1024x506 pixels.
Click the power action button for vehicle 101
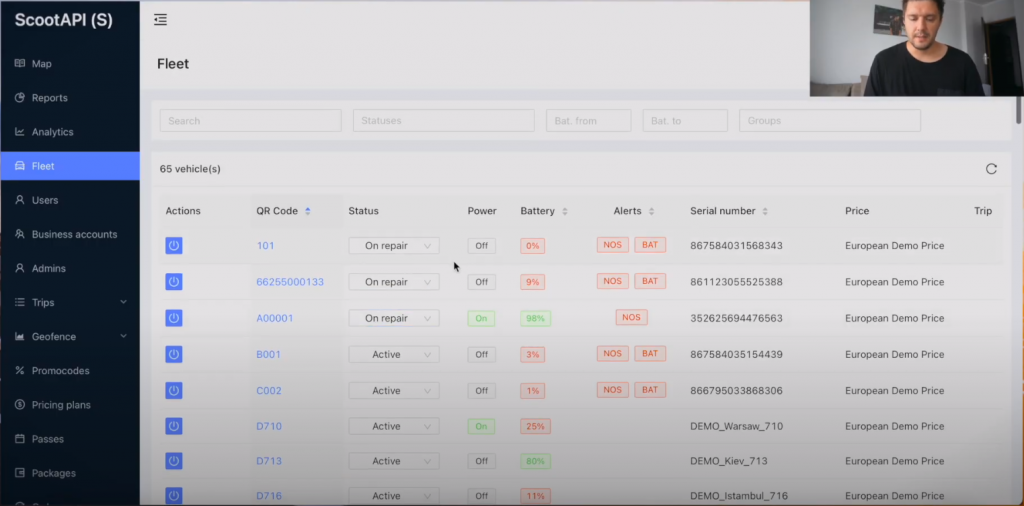[174, 246]
